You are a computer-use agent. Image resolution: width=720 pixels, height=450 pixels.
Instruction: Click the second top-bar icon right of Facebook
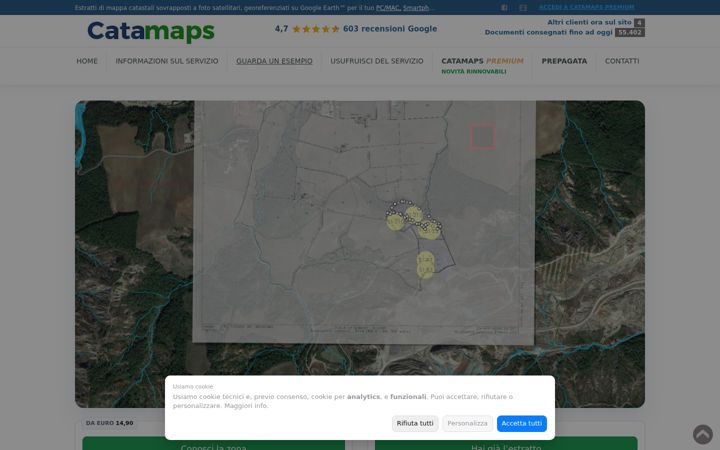point(523,7)
